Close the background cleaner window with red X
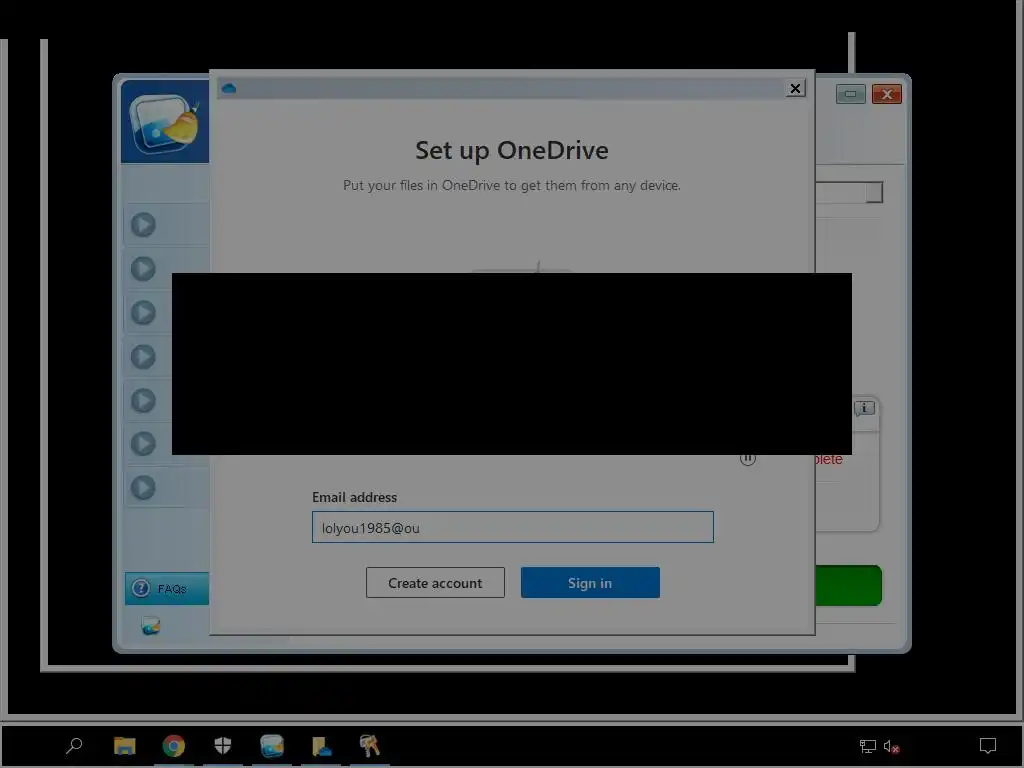 pos(886,94)
